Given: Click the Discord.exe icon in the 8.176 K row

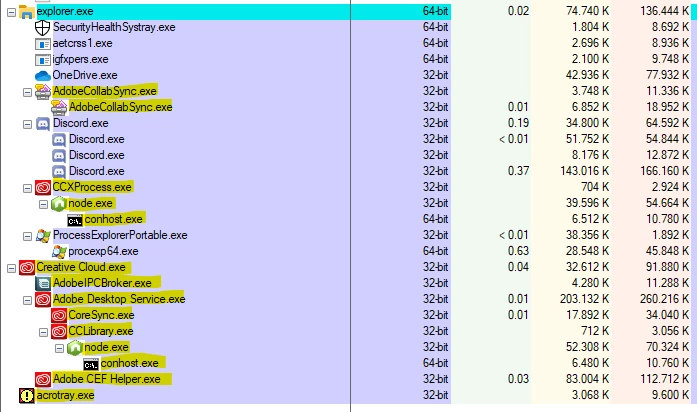Looking at the screenshot, I should 59,156.
